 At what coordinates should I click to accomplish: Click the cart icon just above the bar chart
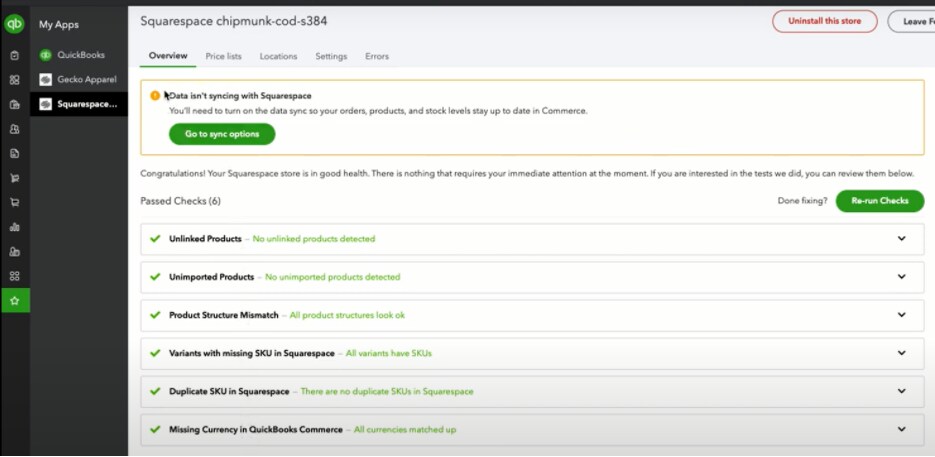(15, 202)
